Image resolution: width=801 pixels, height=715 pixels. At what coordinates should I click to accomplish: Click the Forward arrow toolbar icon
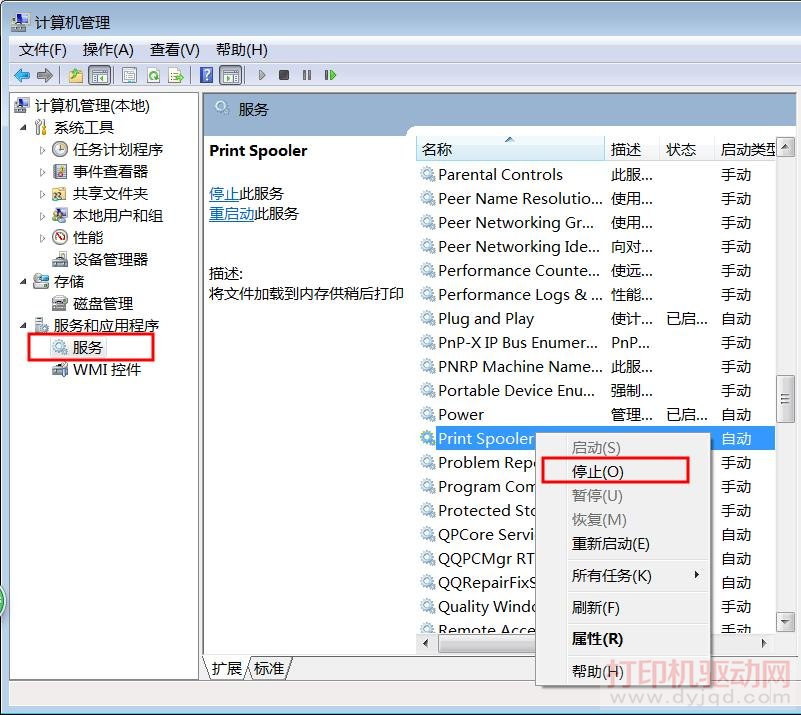[45, 76]
